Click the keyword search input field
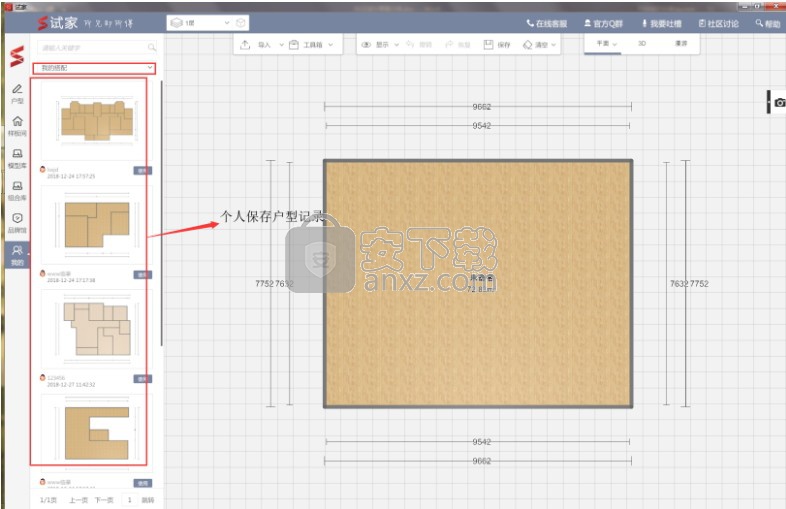Viewport: 786px width, 509px height. (x=92, y=48)
